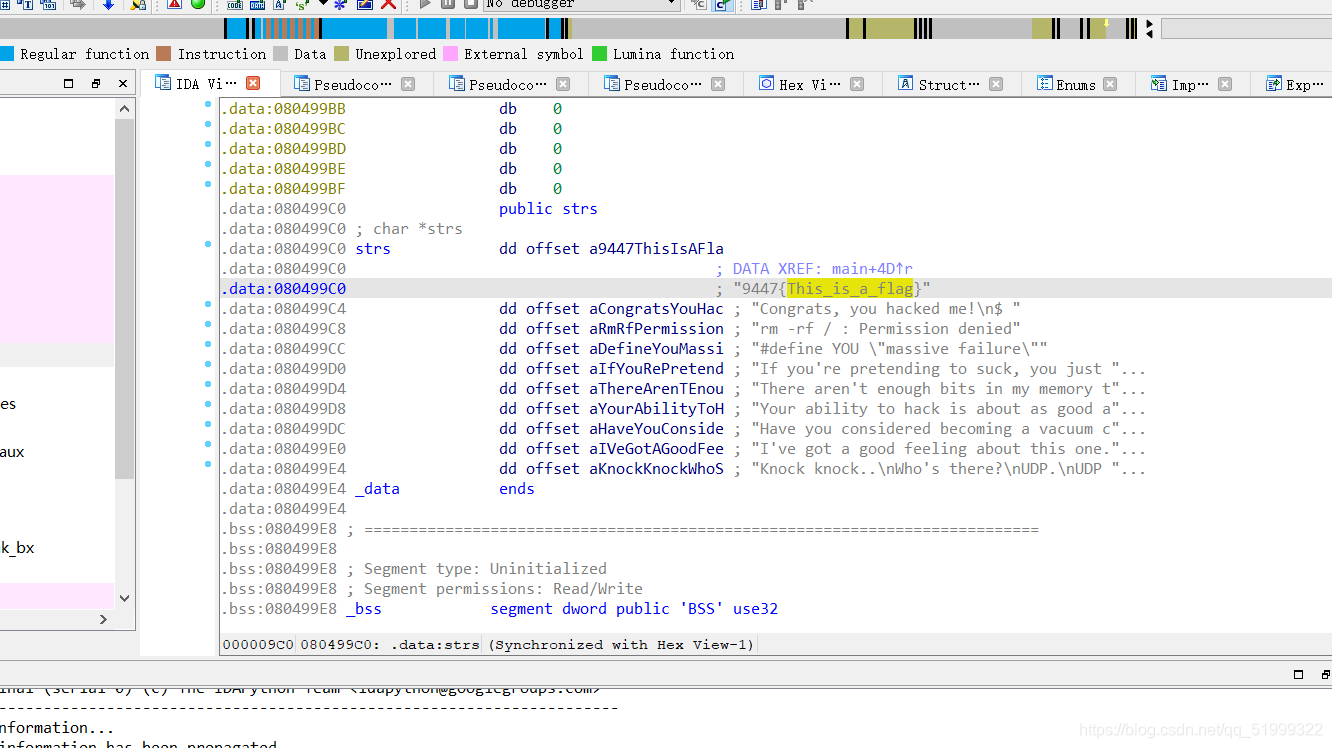The height and width of the screenshot is (748, 1332).
Task: Close the Structures tab
Action: 996,84
